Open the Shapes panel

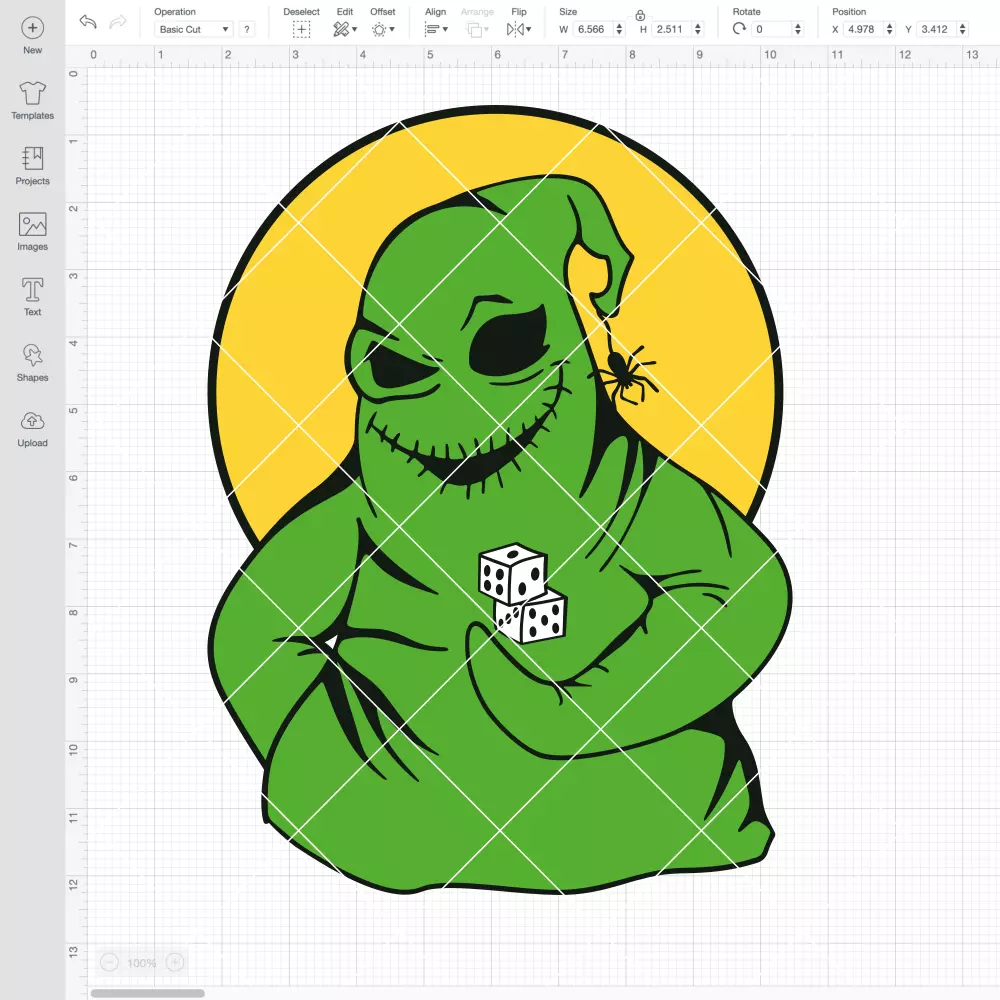(33, 363)
